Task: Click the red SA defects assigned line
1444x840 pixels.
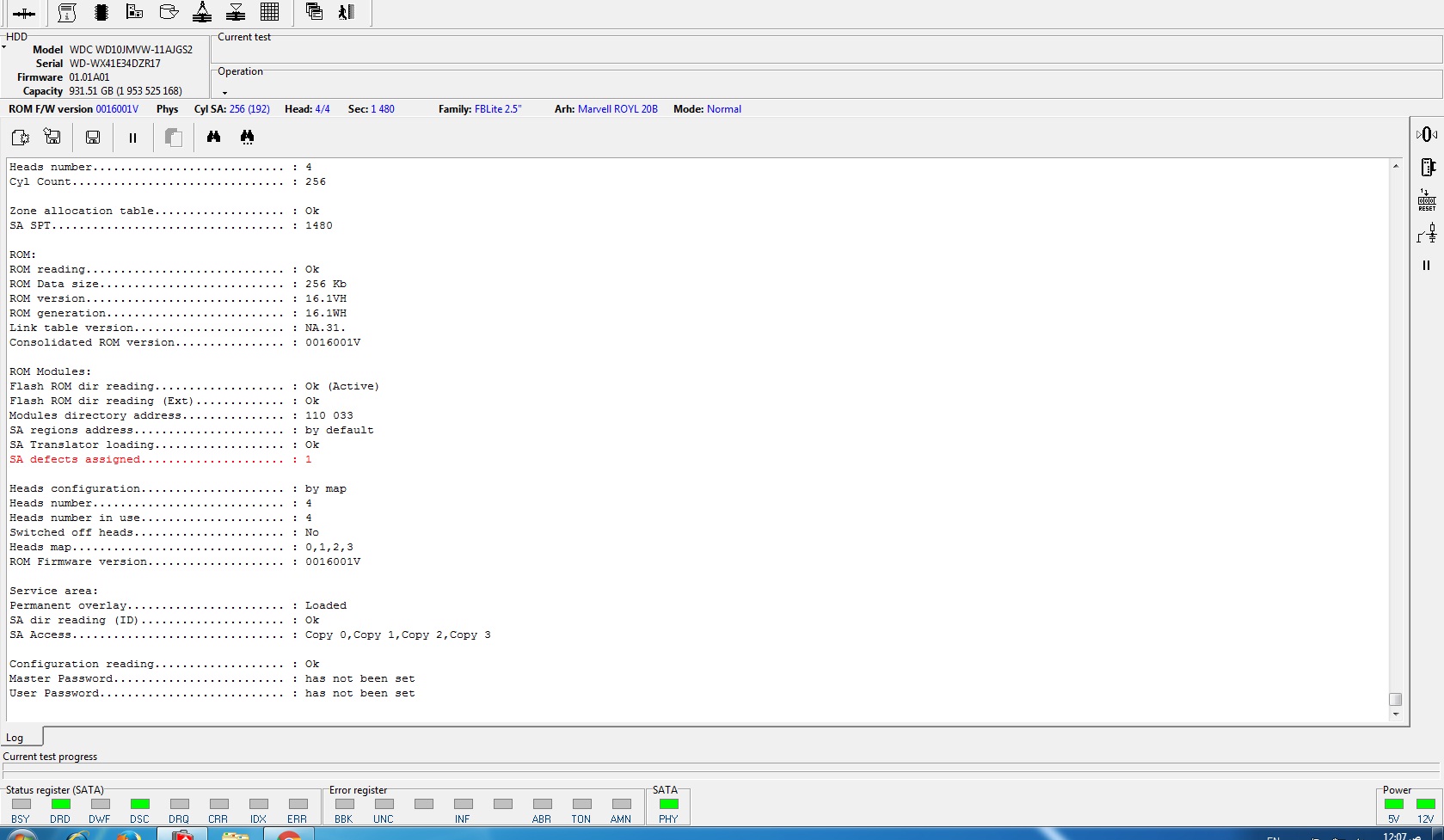Action: click(x=161, y=460)
